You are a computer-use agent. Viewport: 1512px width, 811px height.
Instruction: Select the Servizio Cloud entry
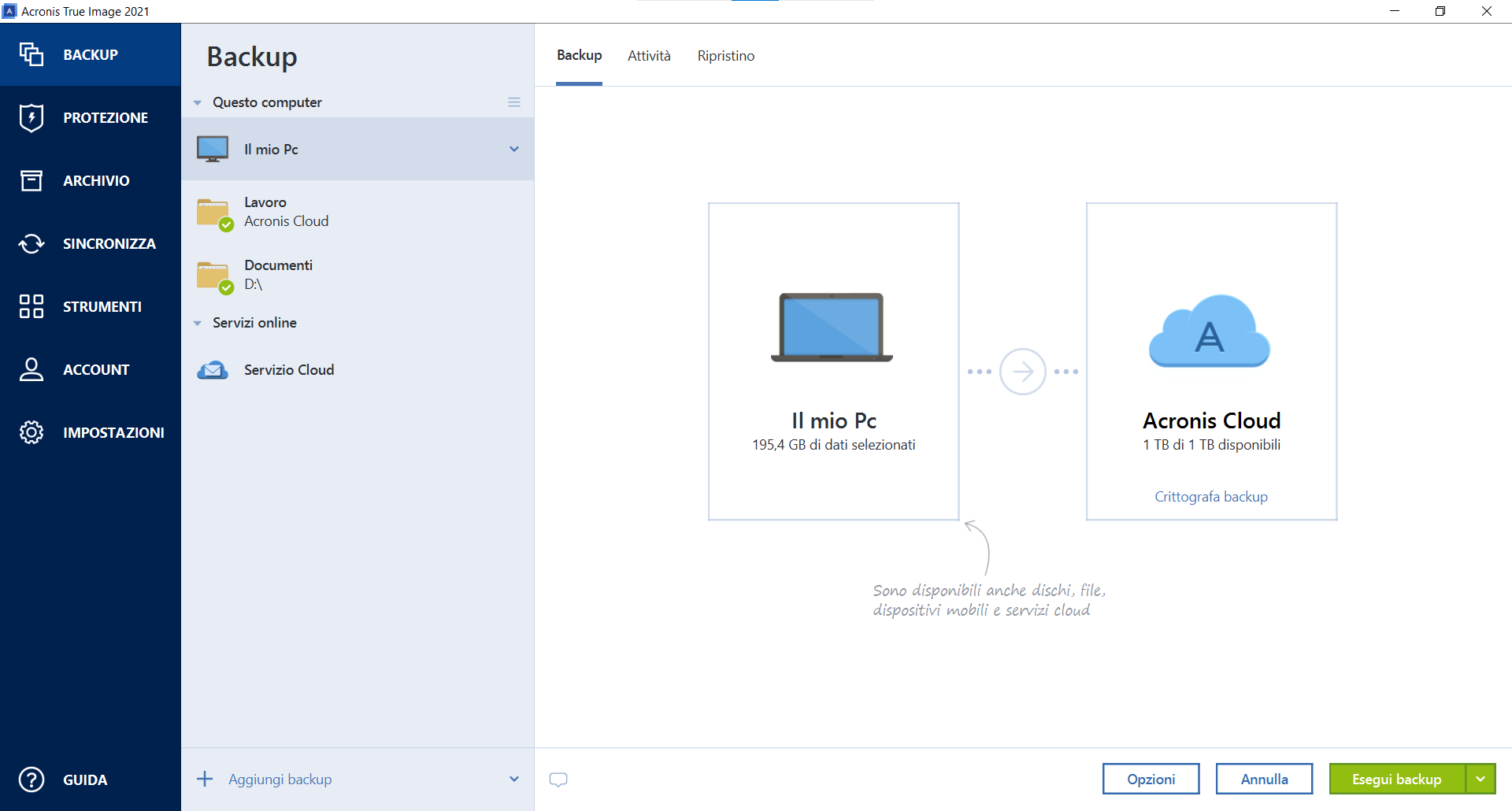click(x=358, y=369)
